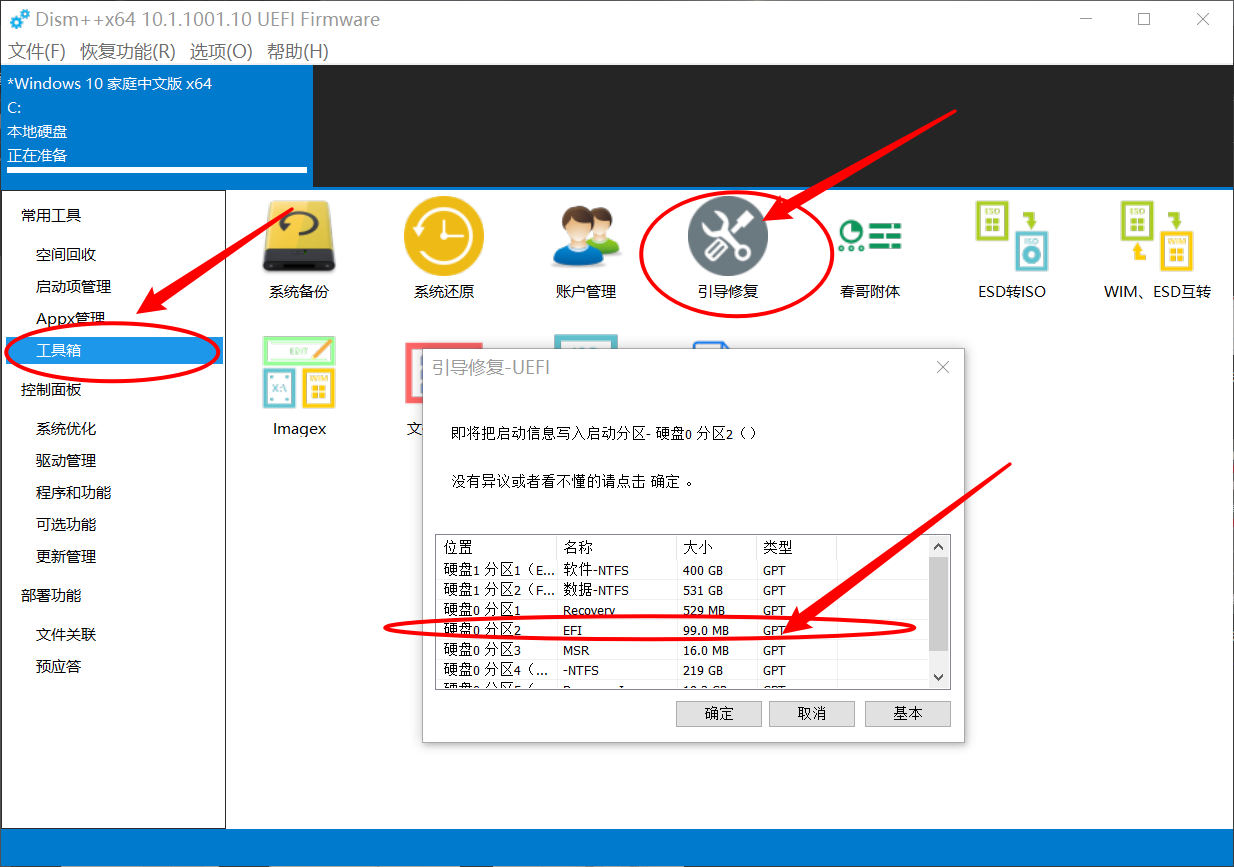1234x867 pixels.
Task: Minimize the Dism++ window
Action: (x=1087, y=19)
